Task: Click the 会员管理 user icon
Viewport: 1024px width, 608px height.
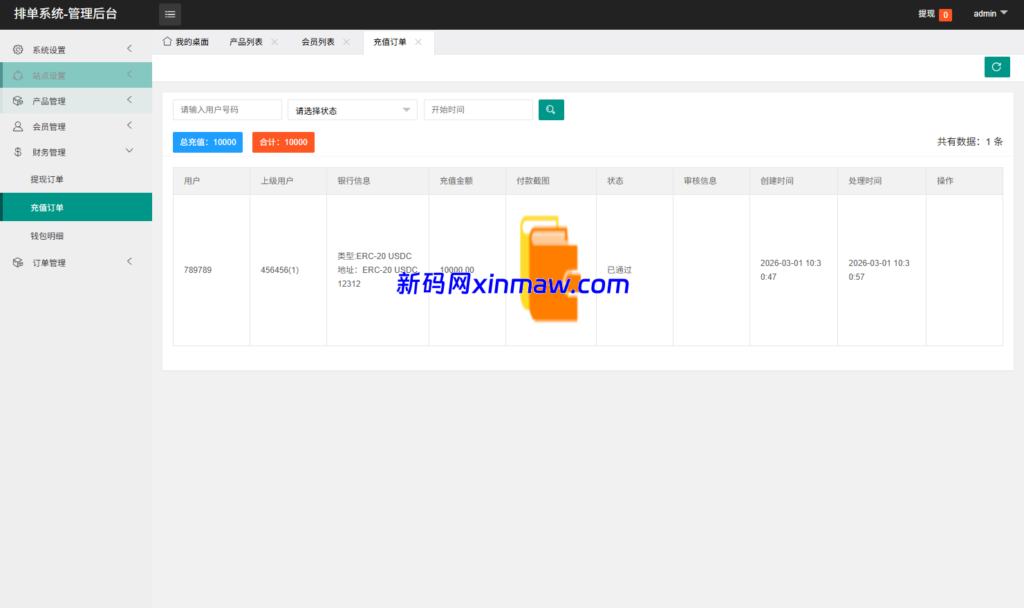Action: (x=16, y=126)
